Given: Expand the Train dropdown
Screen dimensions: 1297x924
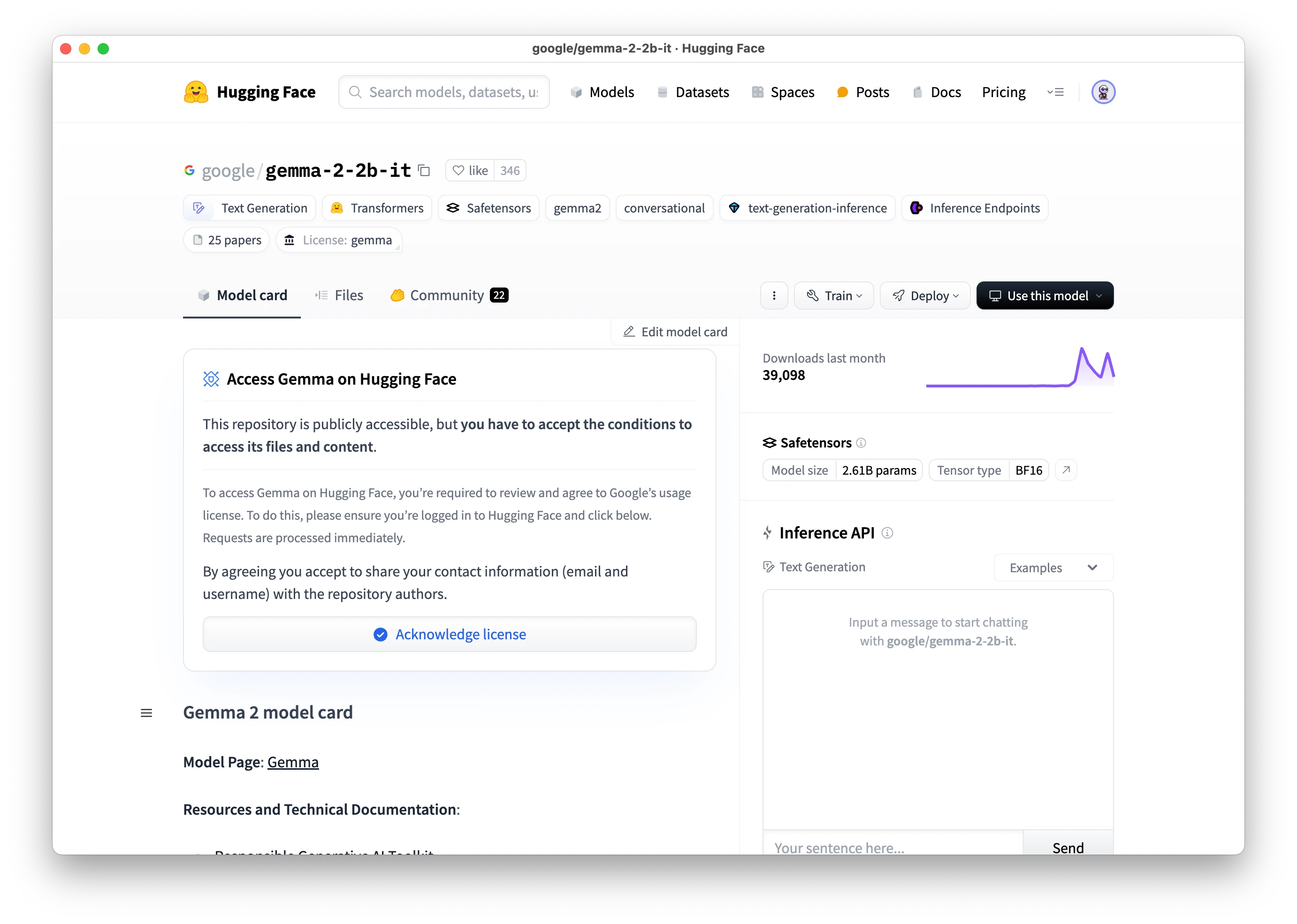Looking at the screenshot, I should click(x=834, y=295).
